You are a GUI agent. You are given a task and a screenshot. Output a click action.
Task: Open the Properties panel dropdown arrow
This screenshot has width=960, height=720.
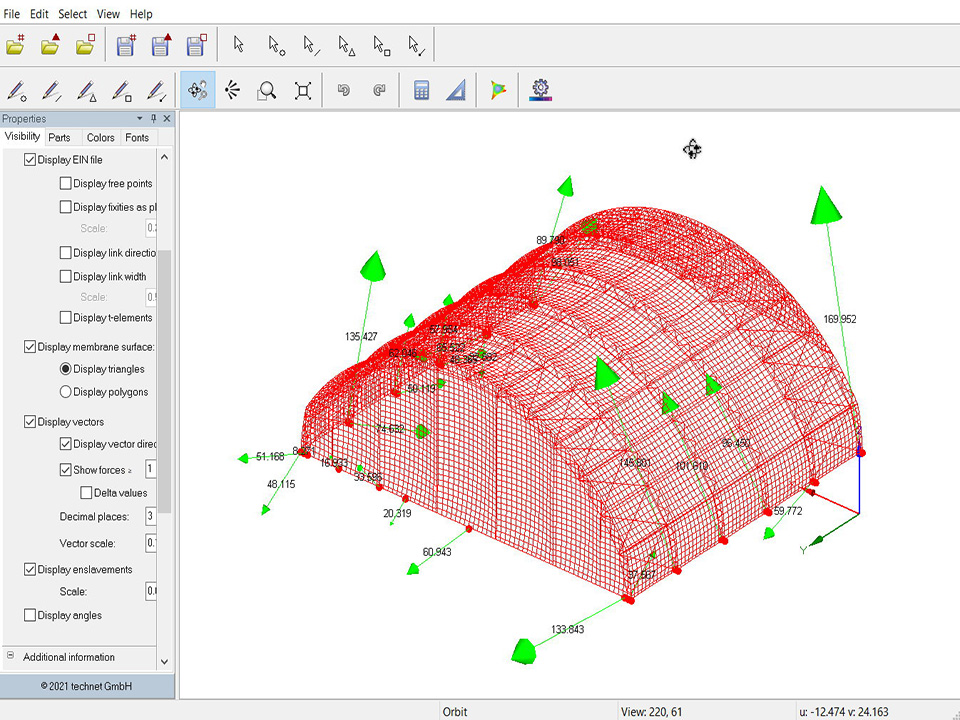(x=140, y=119)
